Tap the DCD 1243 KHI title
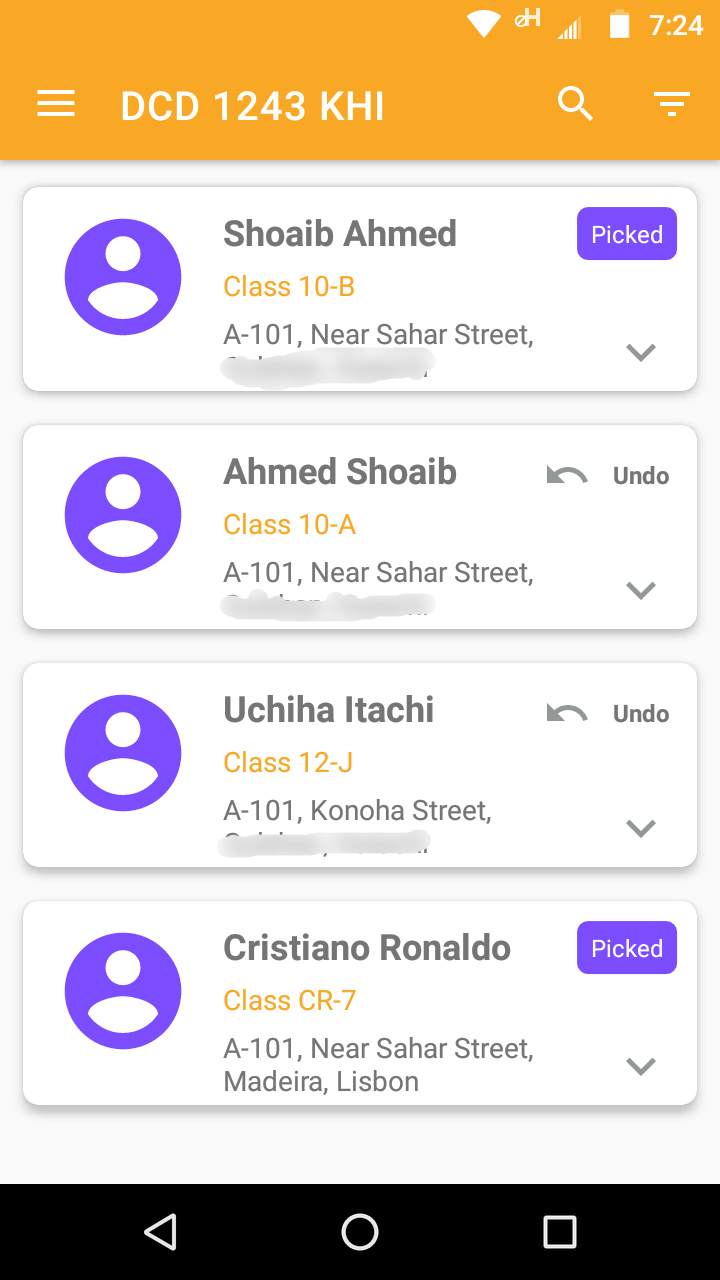This screenshot has width=720, height=1280. pos(253,106)
